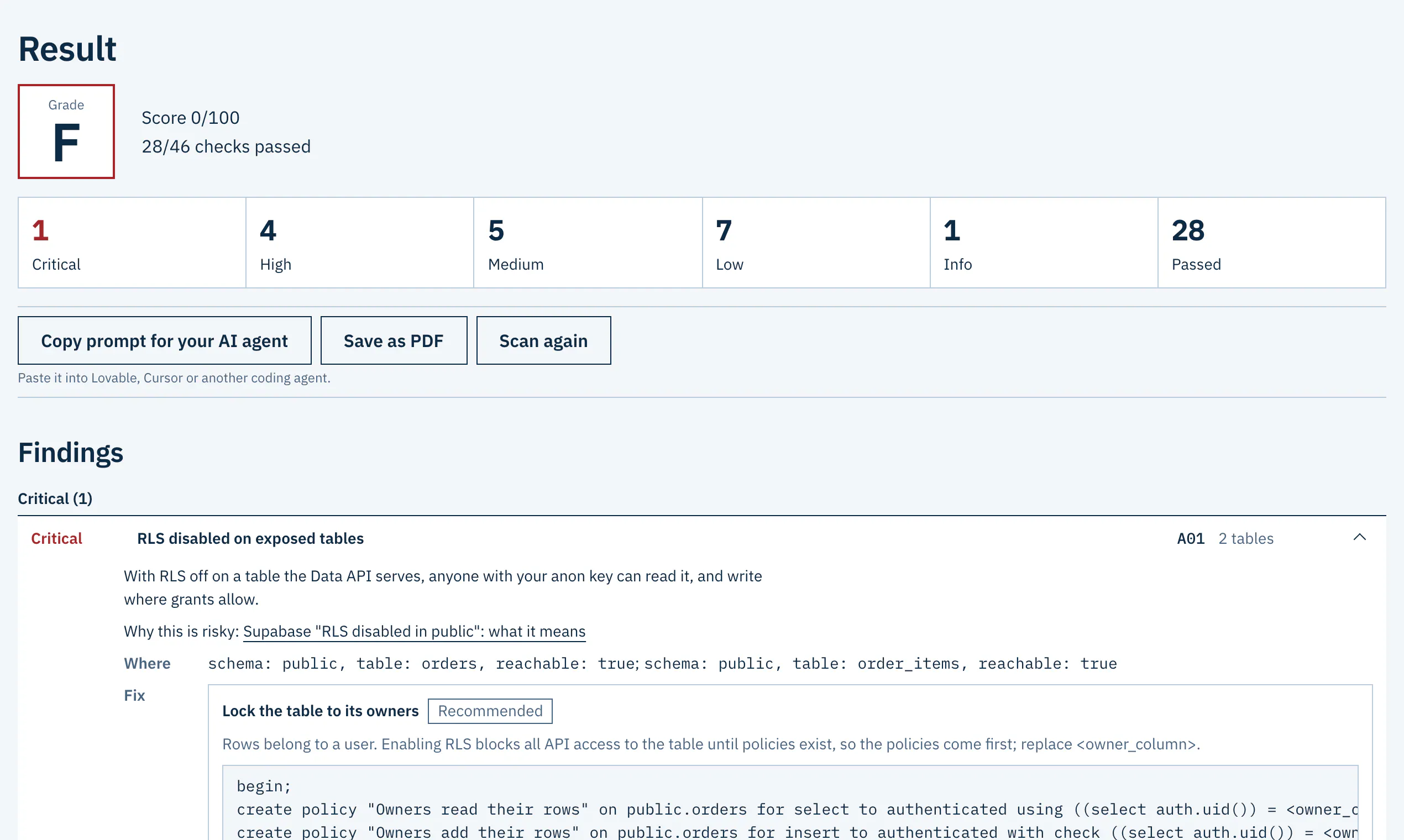Click the 28/46 checks passed text
Screen dimensions: 1404x840
pyautogui.click(x=226, y=146)
